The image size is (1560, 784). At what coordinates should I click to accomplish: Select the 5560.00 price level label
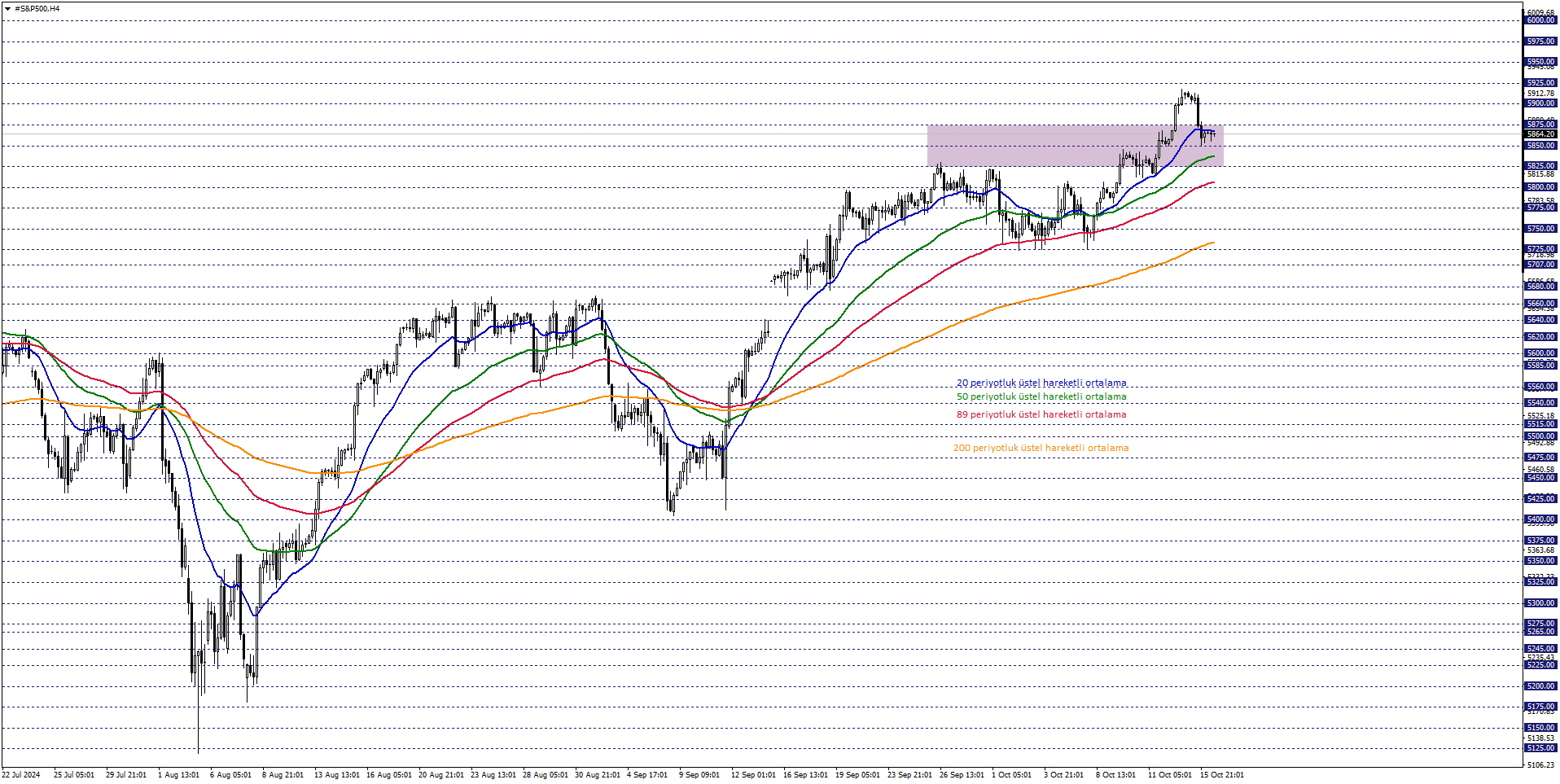1540,387
